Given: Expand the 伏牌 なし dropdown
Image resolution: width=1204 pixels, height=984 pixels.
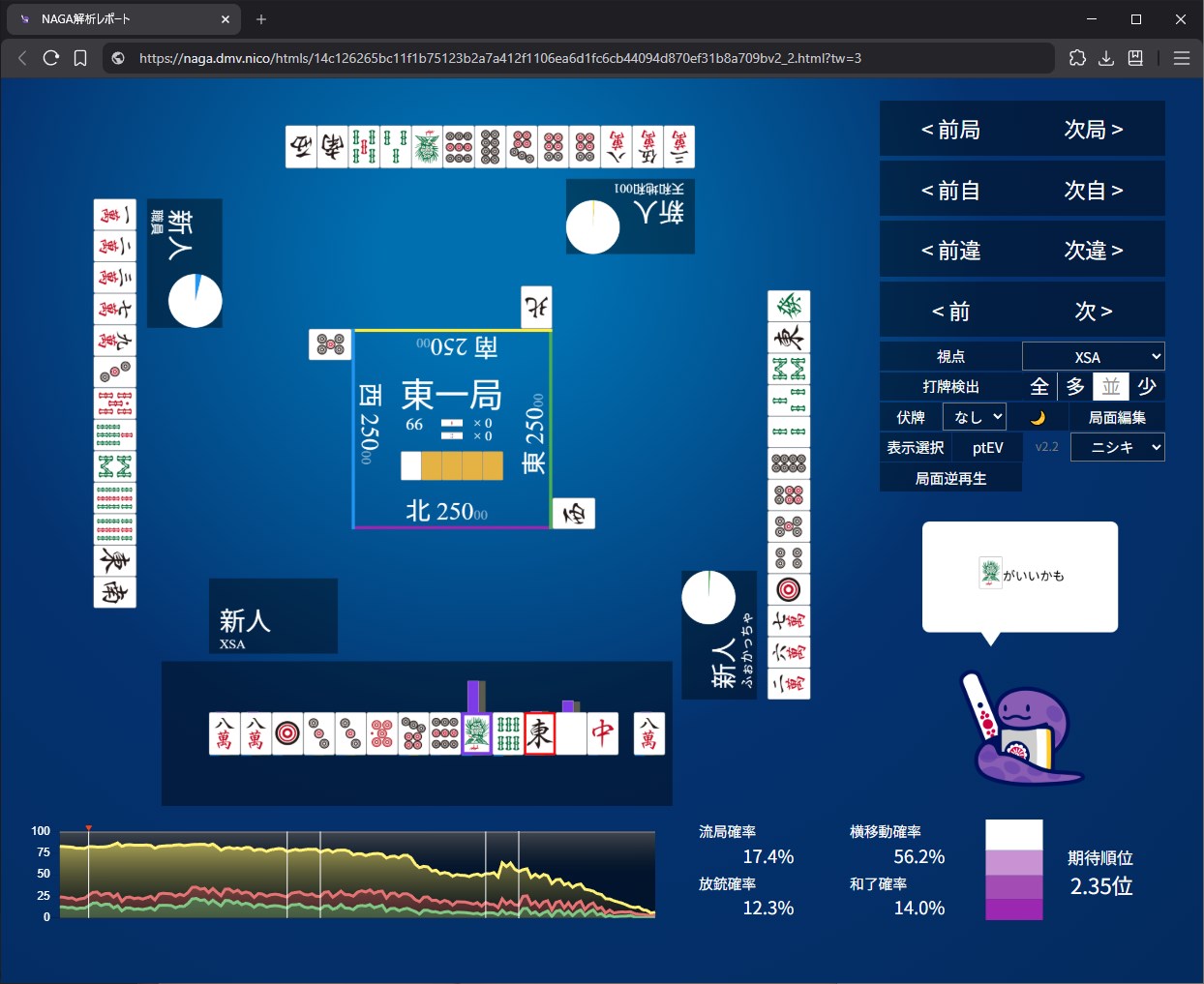Looking at the screenshot, I should coord(974,417).
